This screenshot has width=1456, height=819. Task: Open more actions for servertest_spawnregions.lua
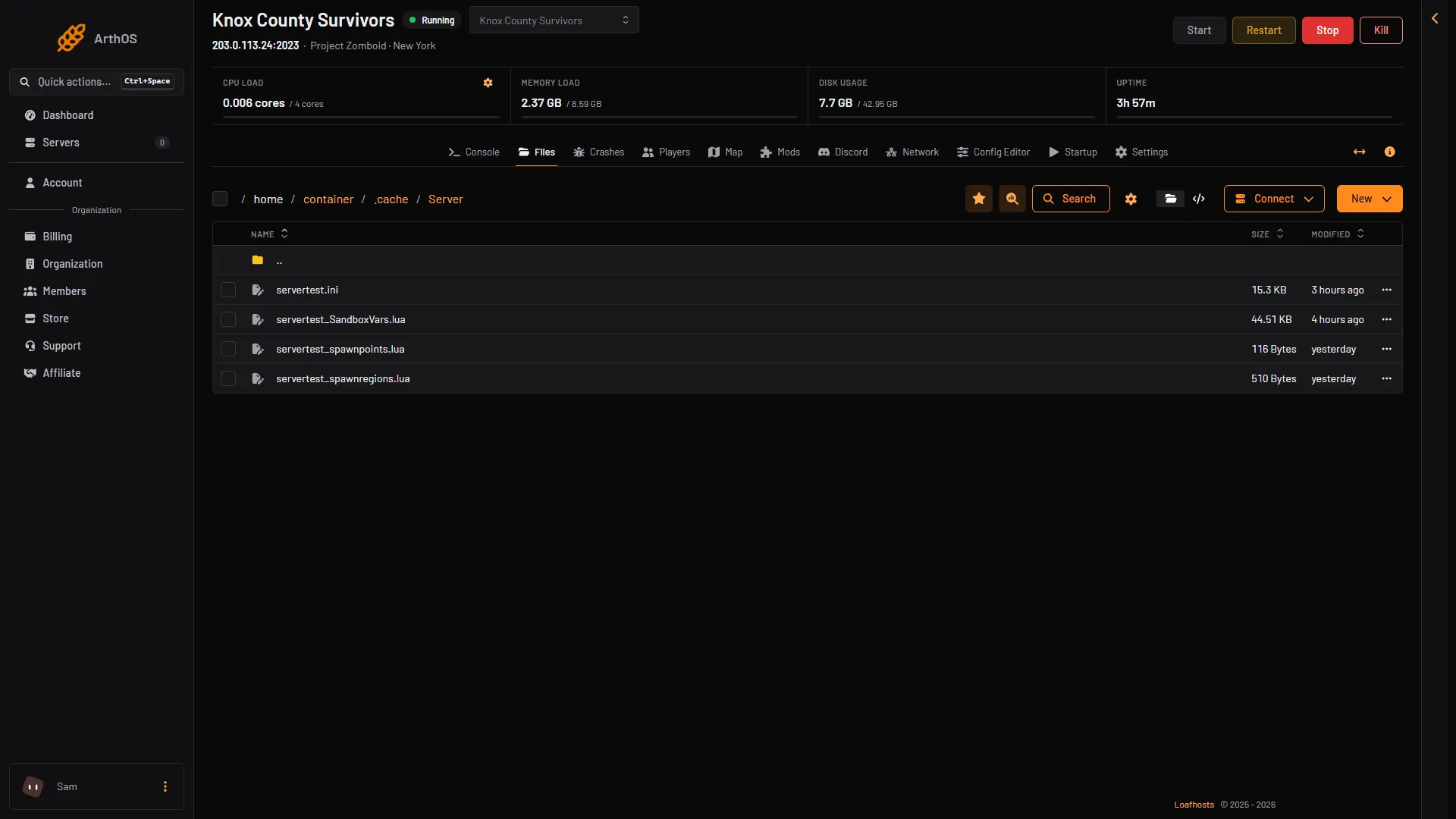coord(1387,378)
